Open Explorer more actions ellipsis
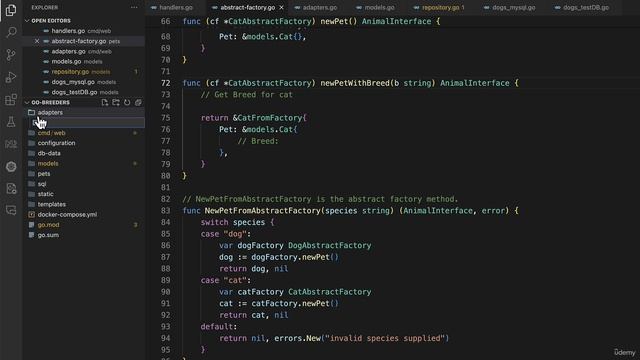The width and height of the screenshot is (640, 360). (x=134, y=7)
